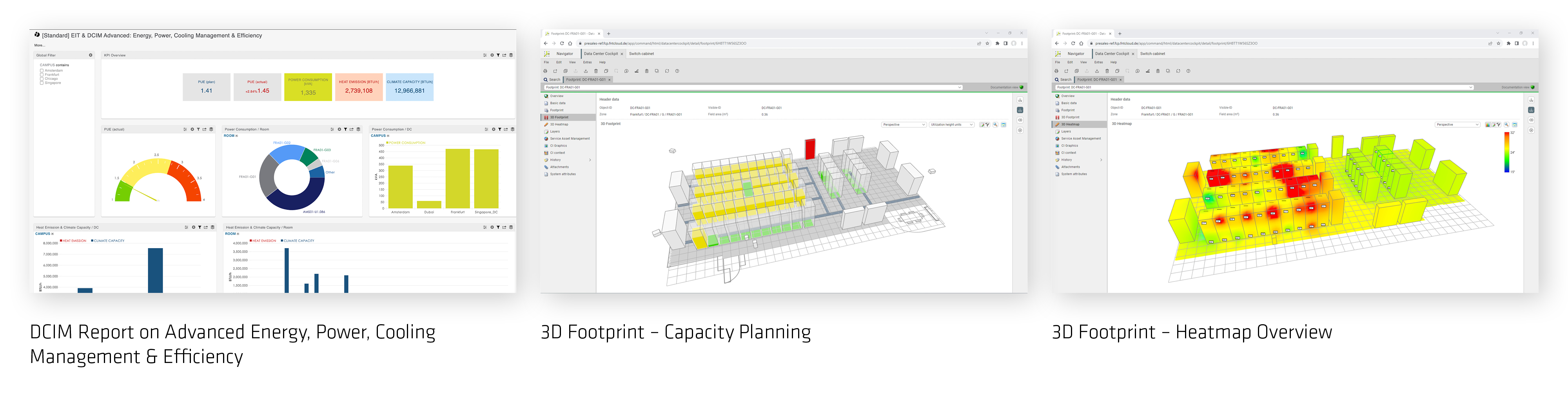Tick the Frankfurt campus filter
The height and width of the screenshot is (408, 1568).
coord(42,75)
